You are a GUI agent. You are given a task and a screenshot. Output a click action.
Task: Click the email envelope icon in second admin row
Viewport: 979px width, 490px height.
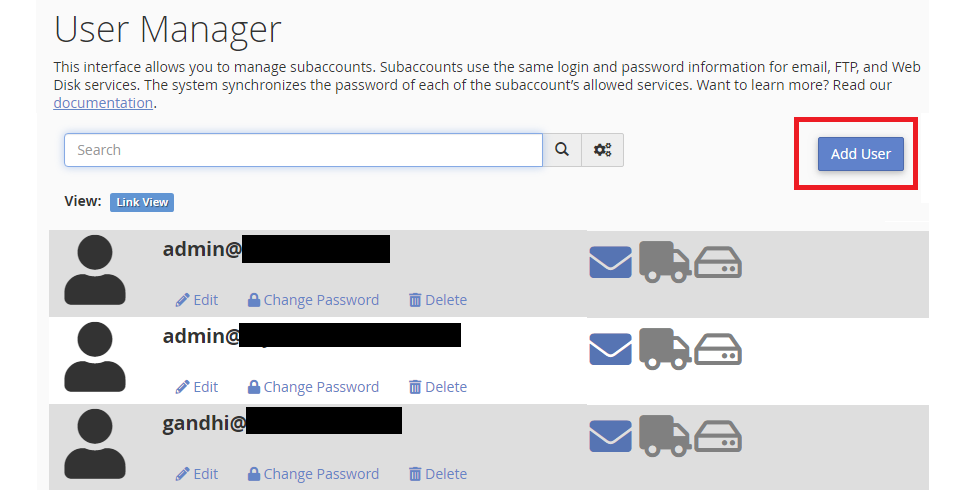tap(611, 349)
